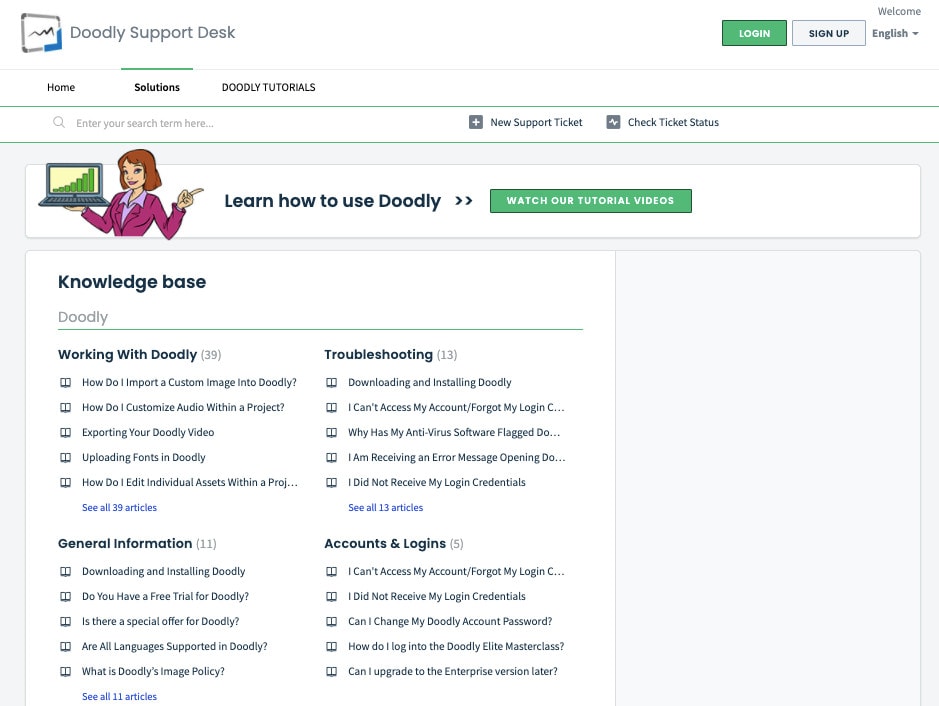Click the green LOGIN button
Image resolution: width=939 pixels, height=706 pixels.
[x=754, y=34]
